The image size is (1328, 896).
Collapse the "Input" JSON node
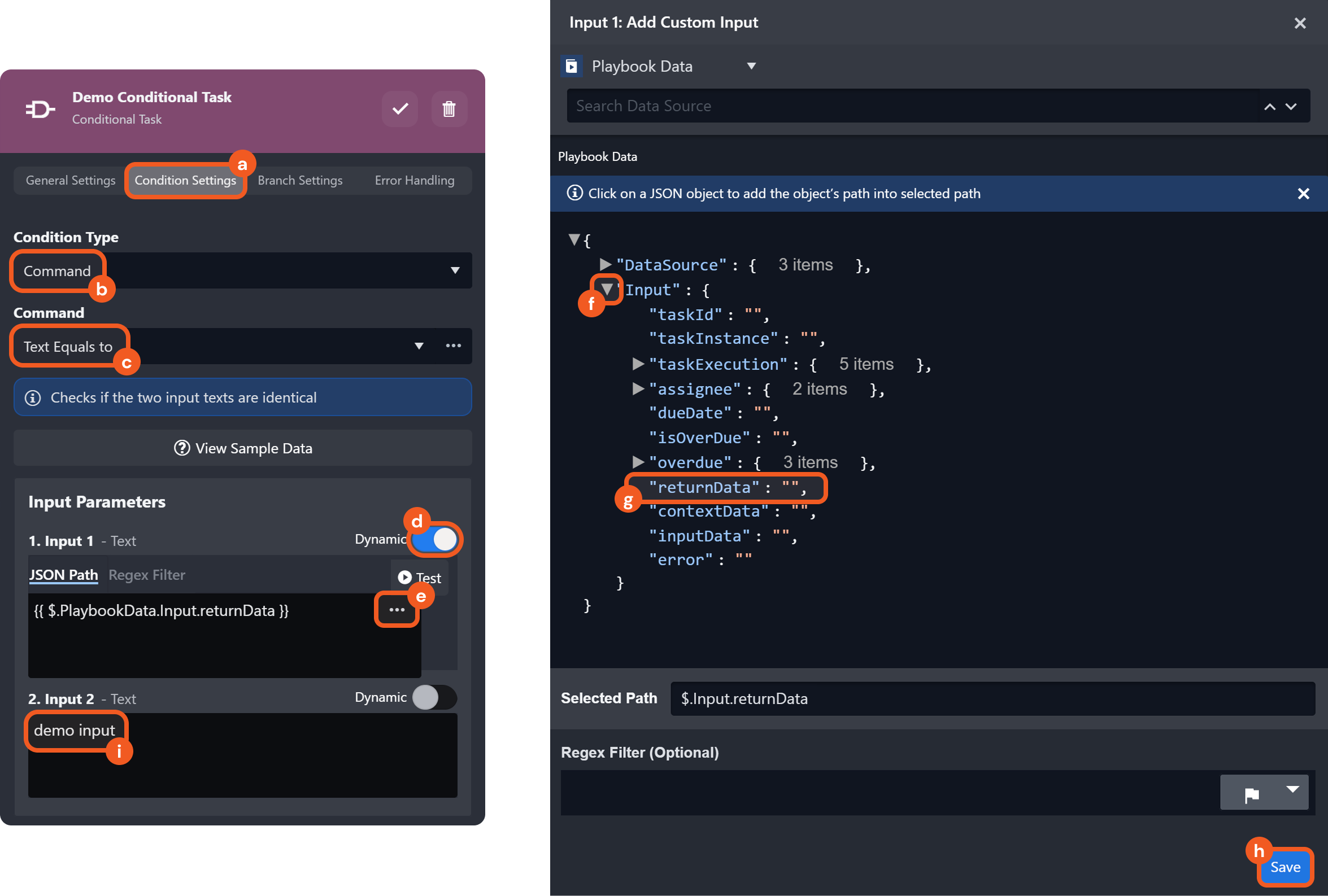pos(606,290)
